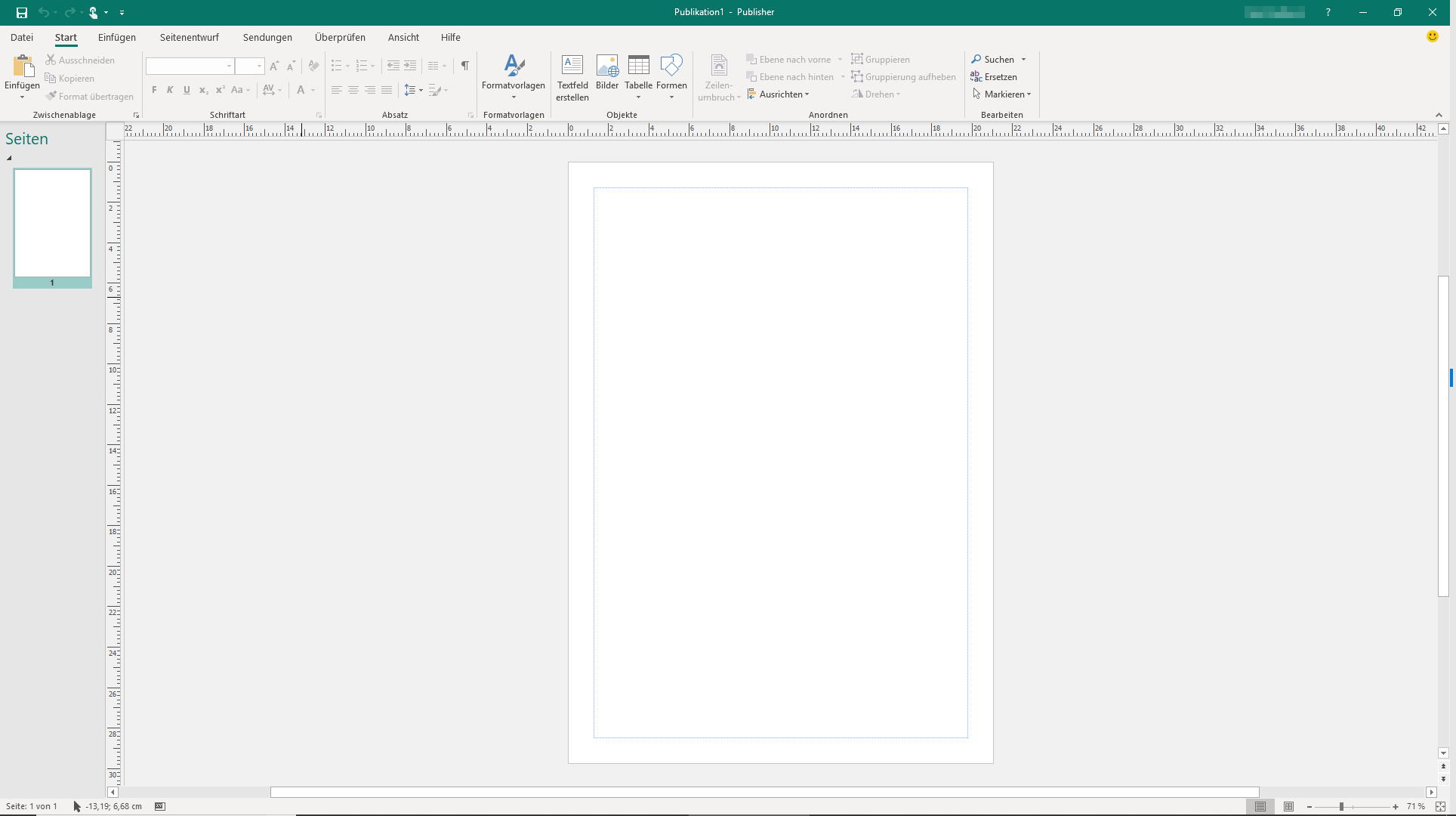This screenshot has height=816, width=1456.
Task: Switch to the Ansicht tab
Action: 403,37
